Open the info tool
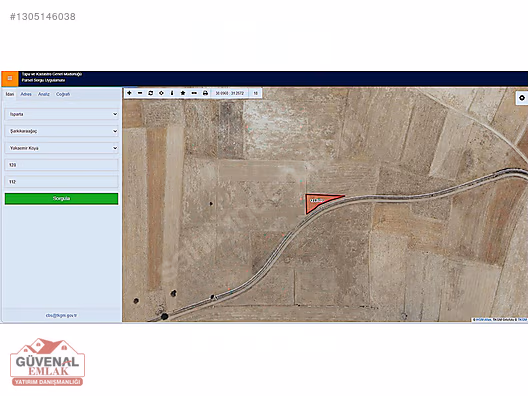The image size is (528, 396). [172, 93]
